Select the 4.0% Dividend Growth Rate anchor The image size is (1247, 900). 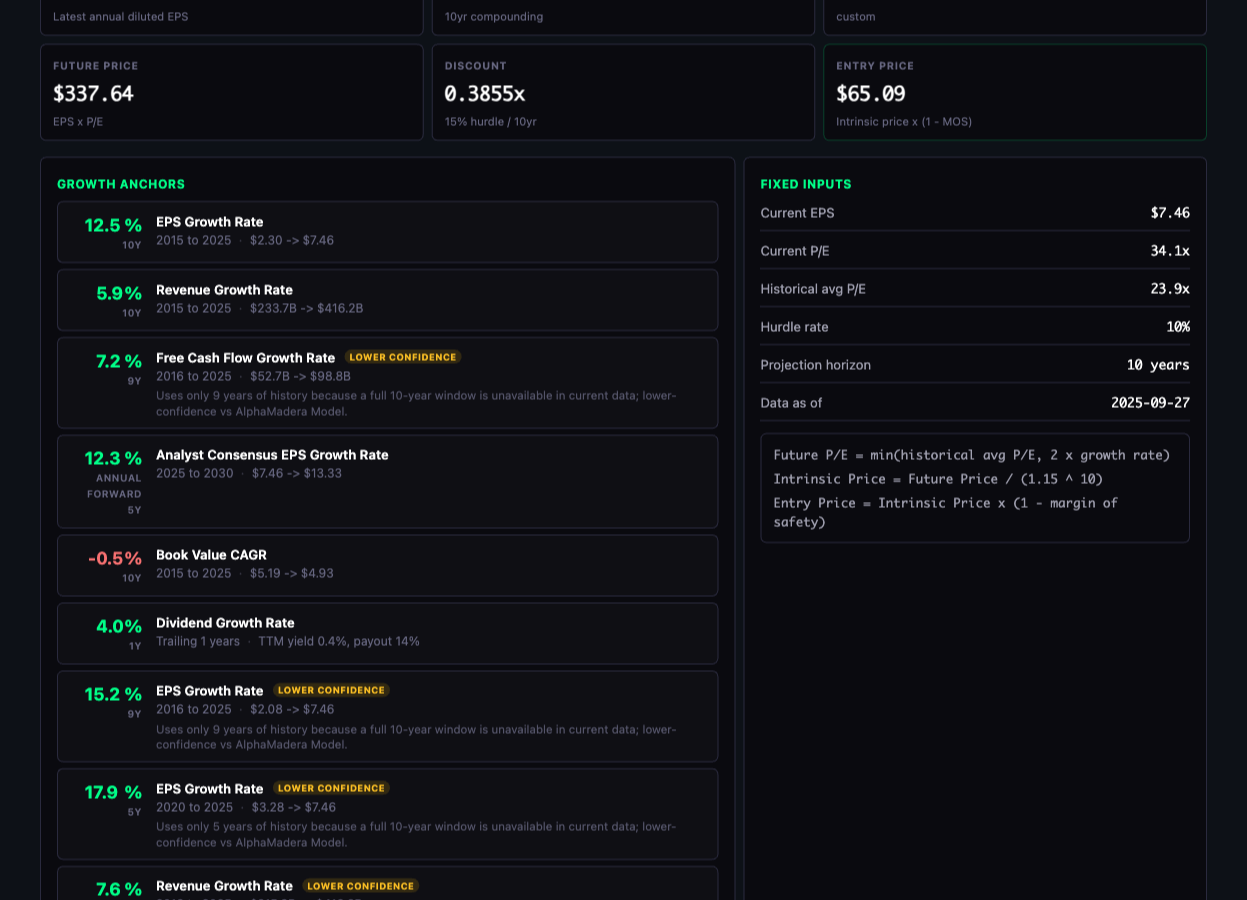point(387,632)
